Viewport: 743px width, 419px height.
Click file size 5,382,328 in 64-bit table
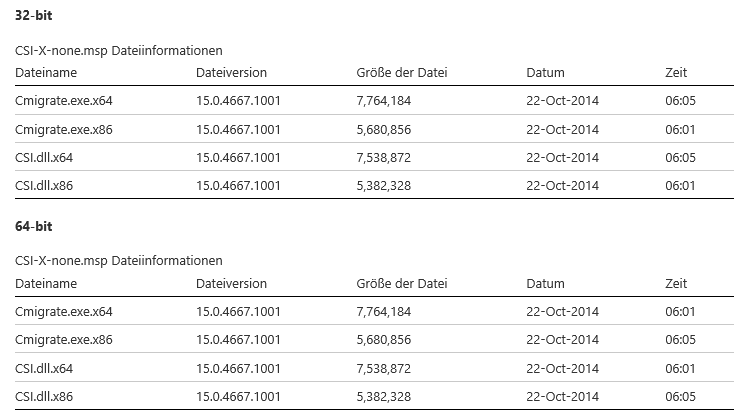pyautogui.click(x=384, y=396)
